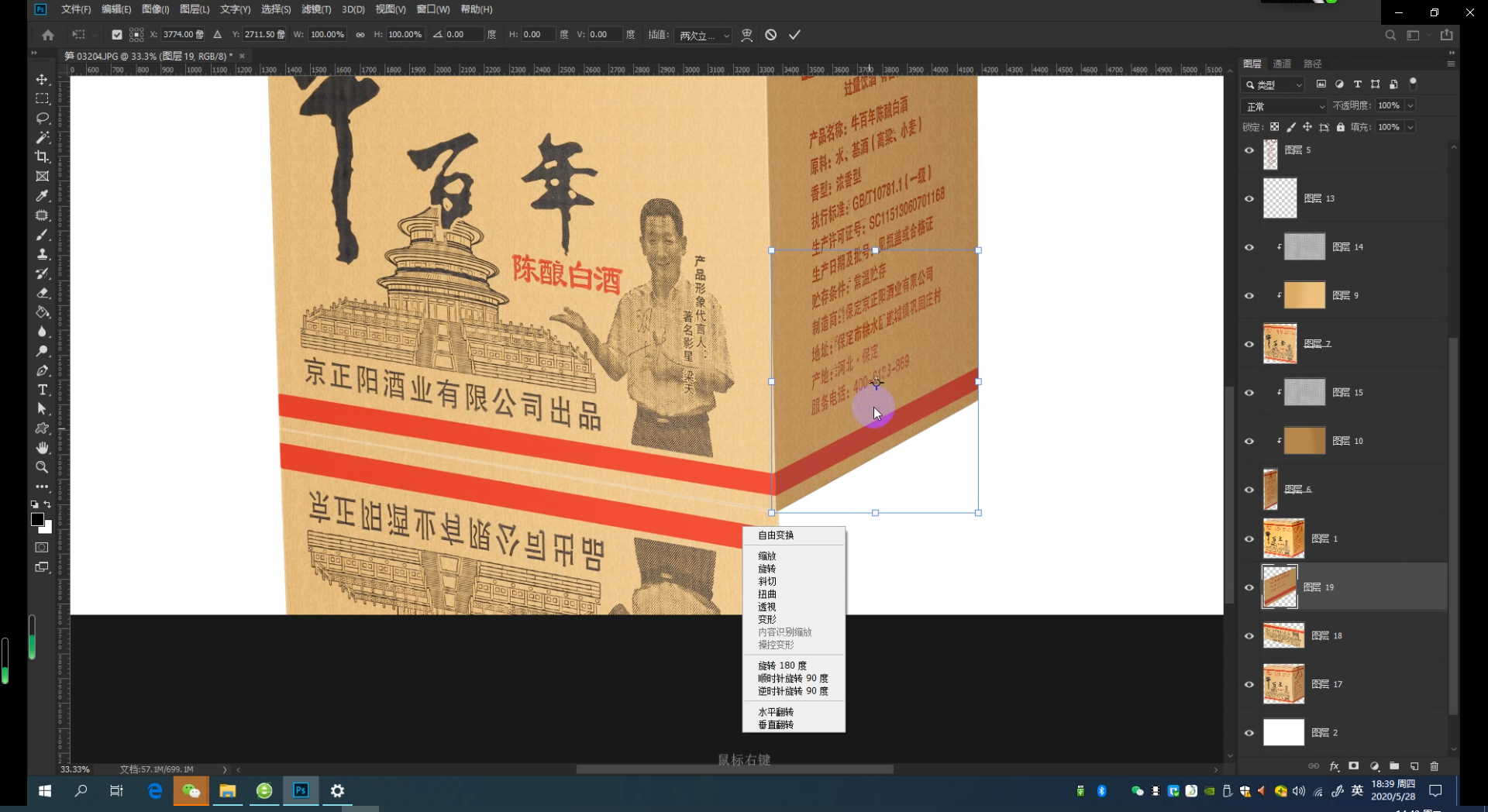Select the Magic Wand tool
This screenshot has width=1488, height=812.
click(x=42, y=138)
